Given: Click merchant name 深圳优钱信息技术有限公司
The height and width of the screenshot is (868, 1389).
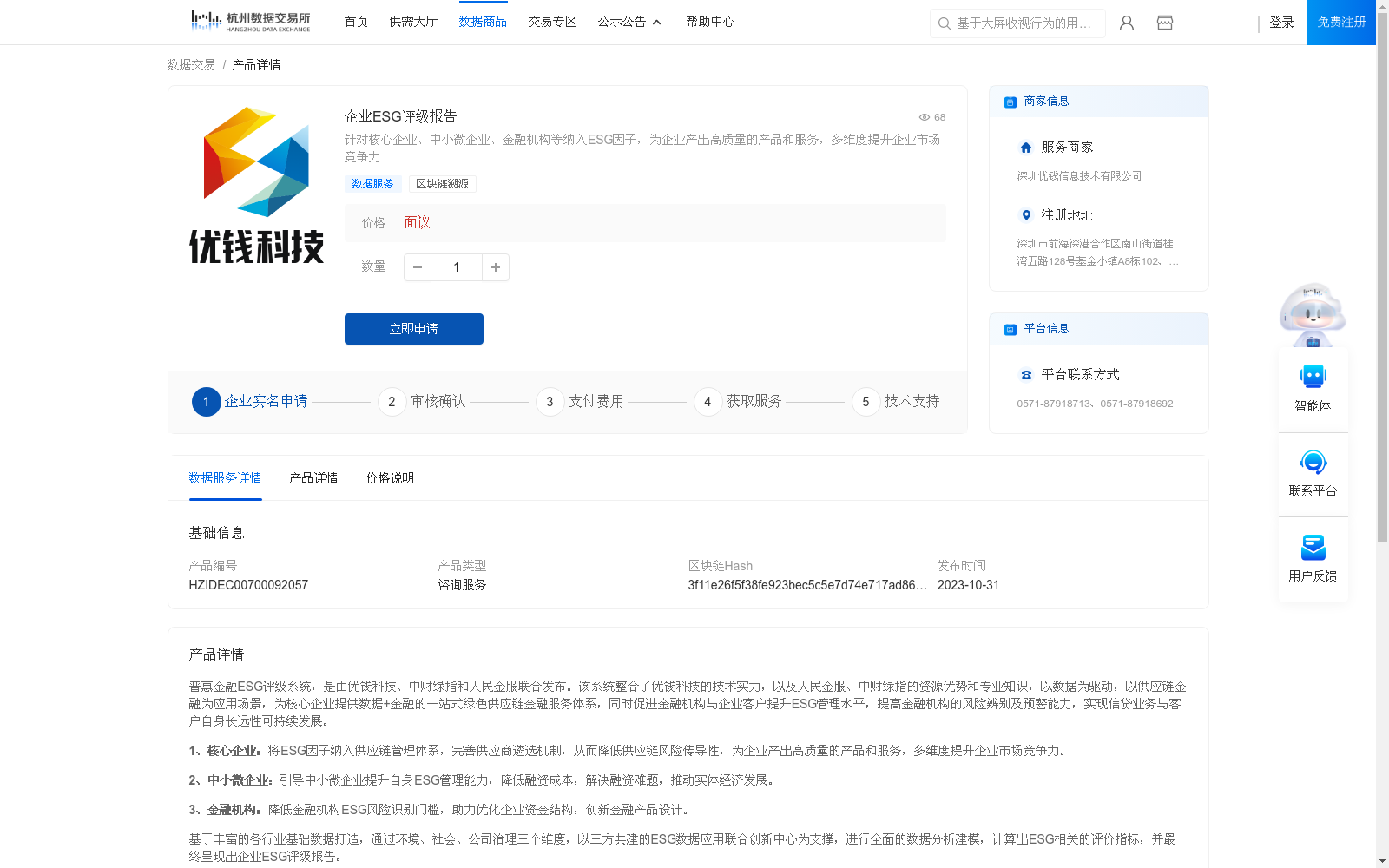Looking at the screenshot, I should pyautogui.click(x=1079, y=176).
